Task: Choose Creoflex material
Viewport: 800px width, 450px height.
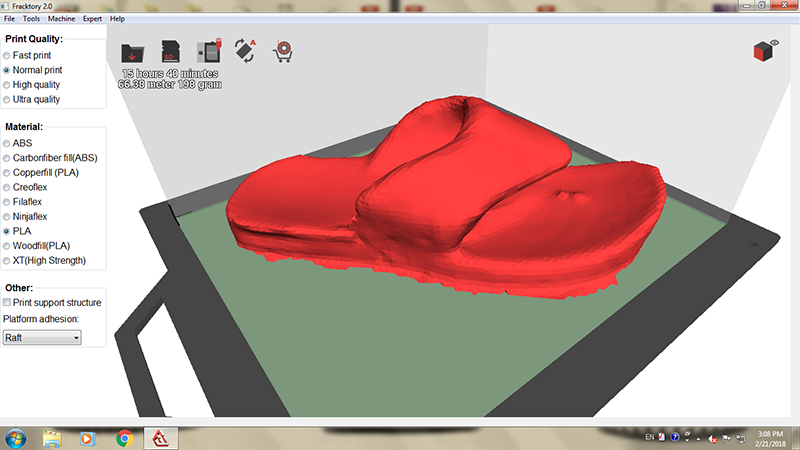Action: (25, 187)
